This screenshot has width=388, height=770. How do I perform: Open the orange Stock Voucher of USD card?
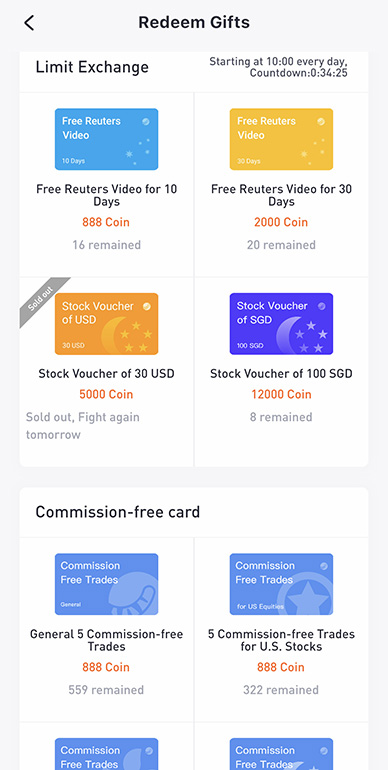tap(107, 324)
